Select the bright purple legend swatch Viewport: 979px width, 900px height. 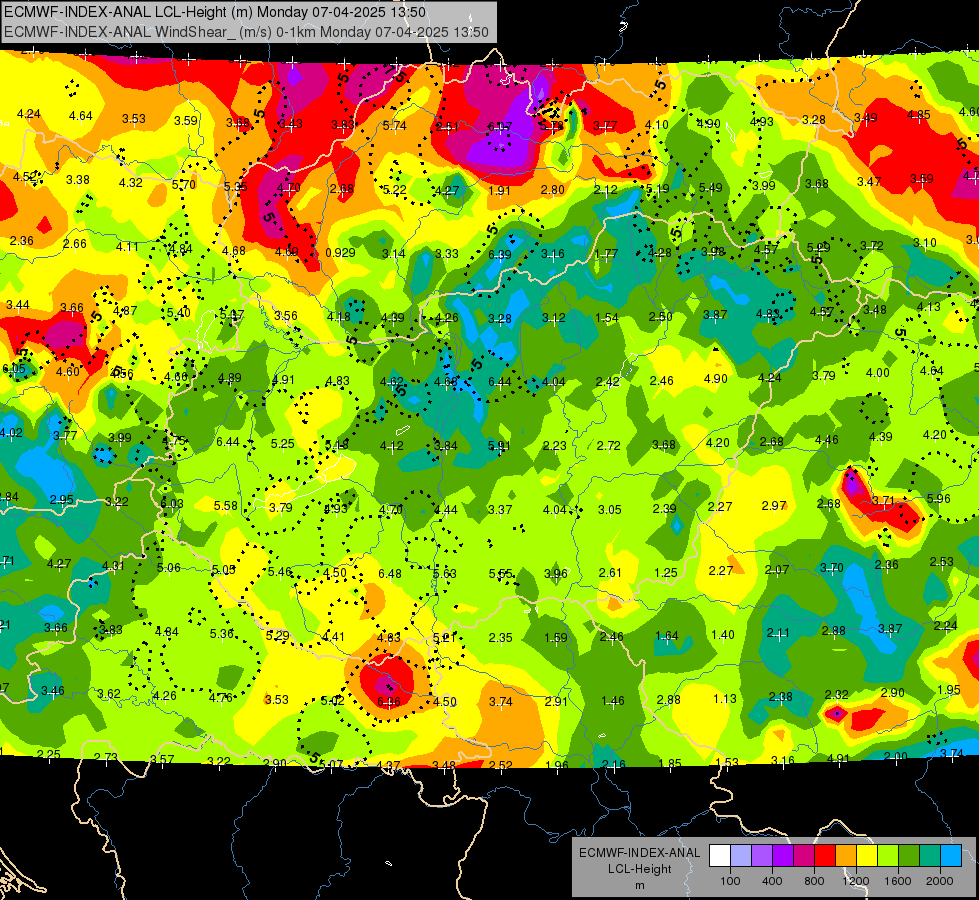783,855
